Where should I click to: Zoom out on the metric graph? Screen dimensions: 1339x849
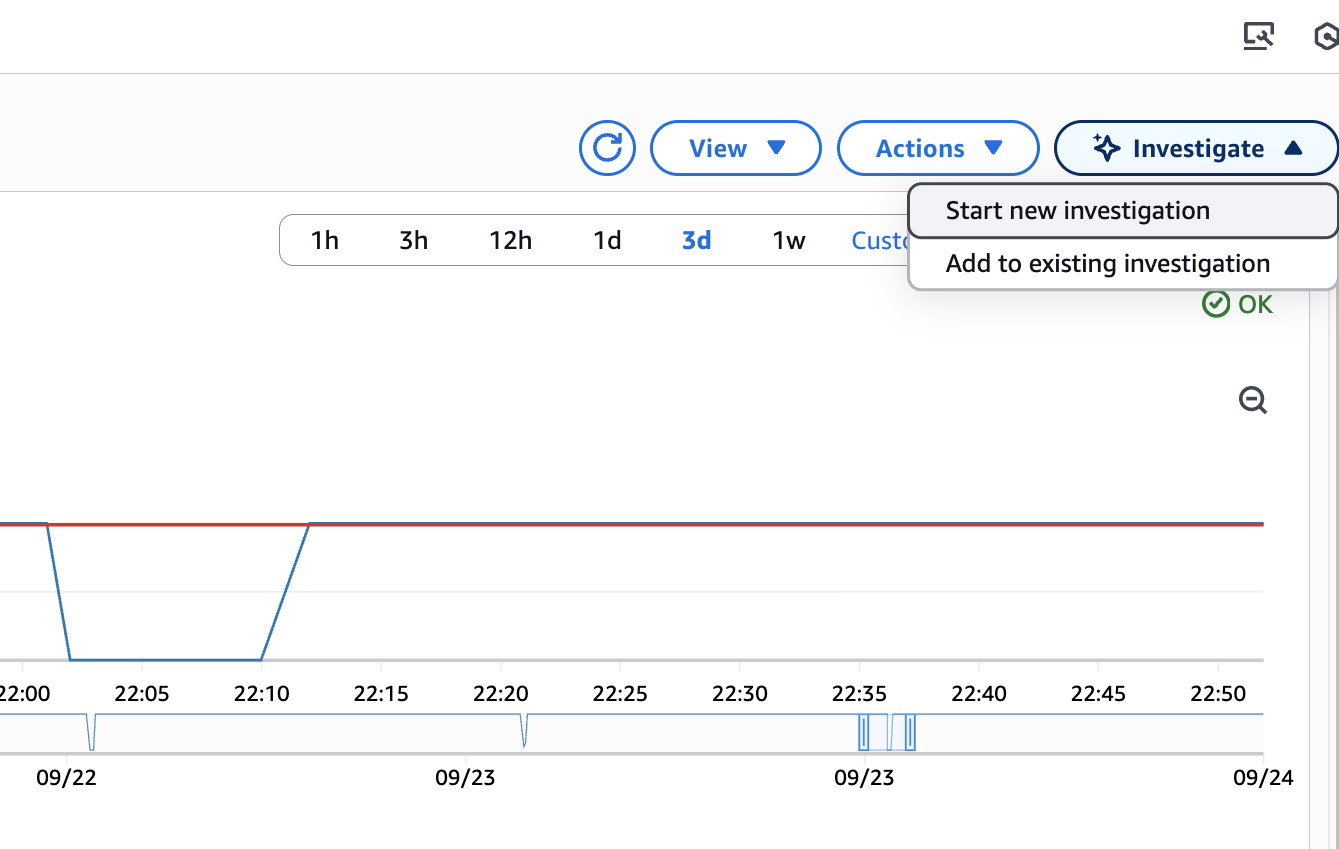pos(1252,400)
